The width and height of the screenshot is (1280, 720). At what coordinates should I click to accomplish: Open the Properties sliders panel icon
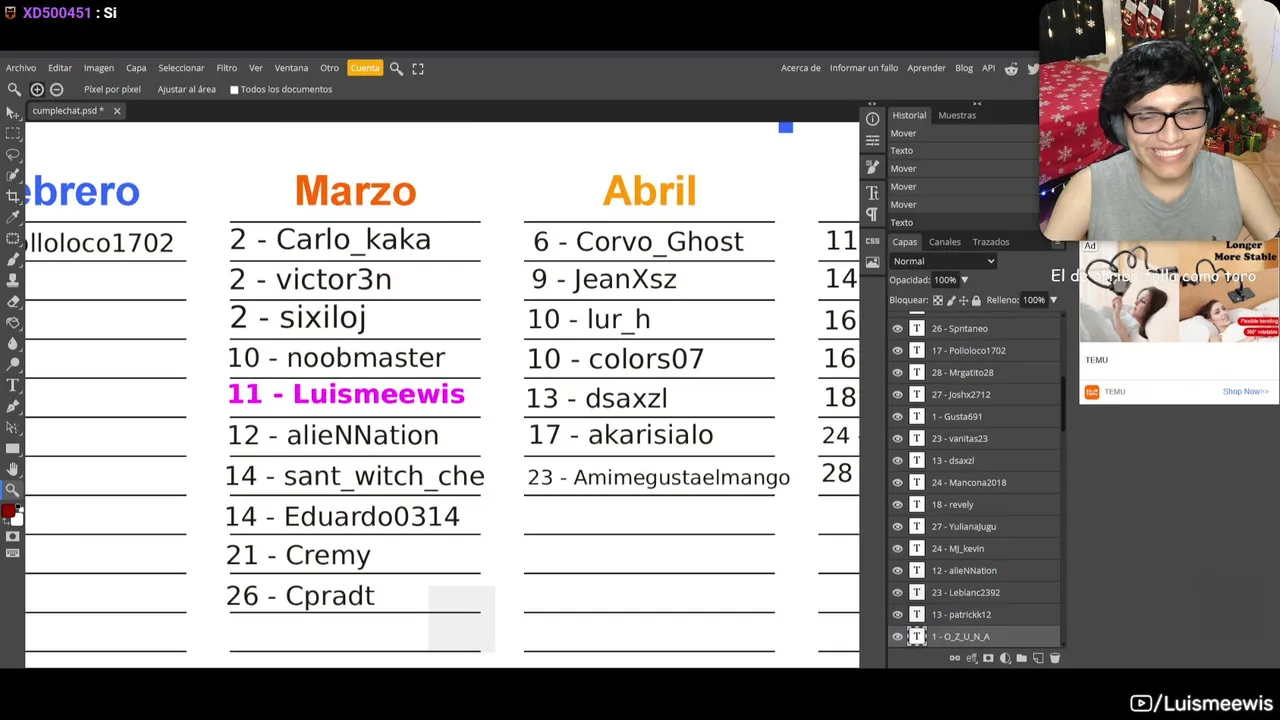point(872,141)
